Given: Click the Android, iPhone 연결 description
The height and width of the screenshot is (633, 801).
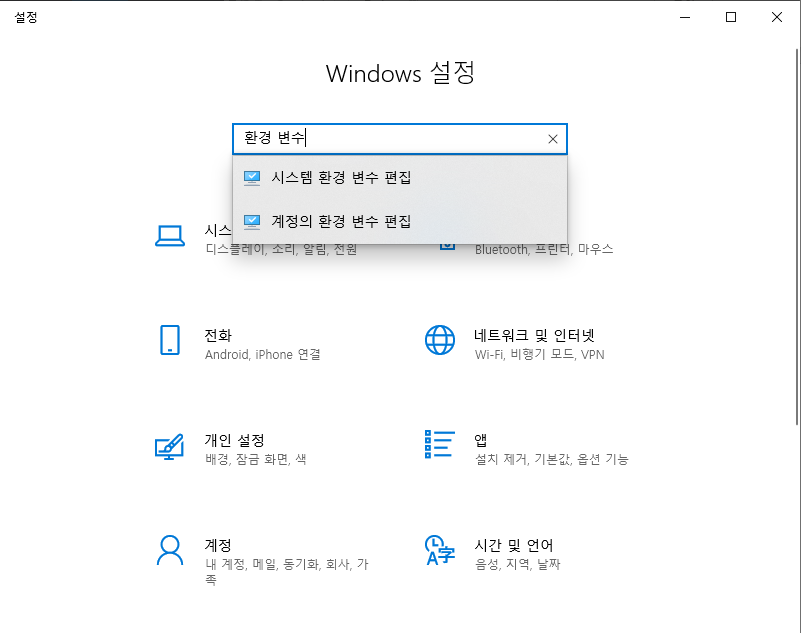Looking at the screenshot, I should [x=263, y=355].
